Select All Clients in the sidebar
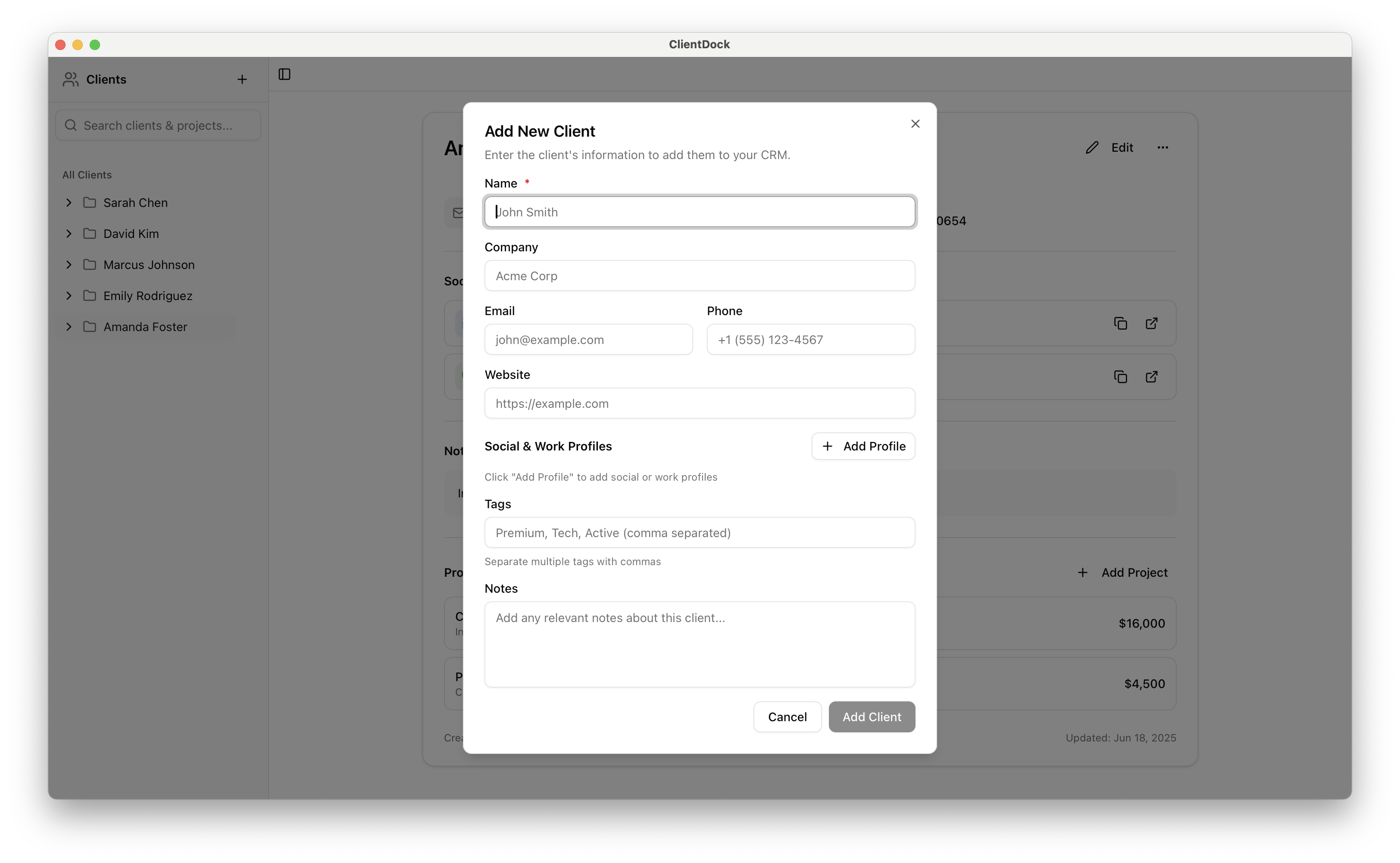The width and height of the screenshot is (1400, 863). pos(87,175)
